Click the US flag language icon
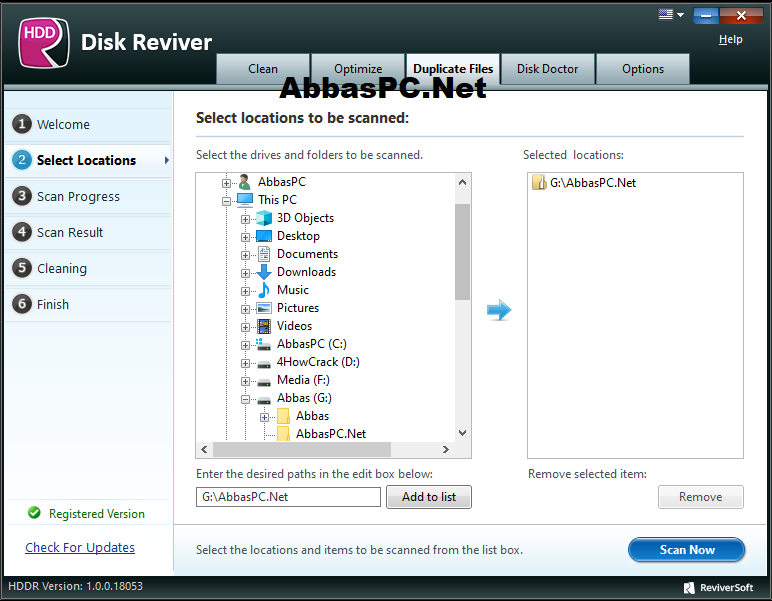The height and width of the screenshot is (601, 772). point(666,14)
